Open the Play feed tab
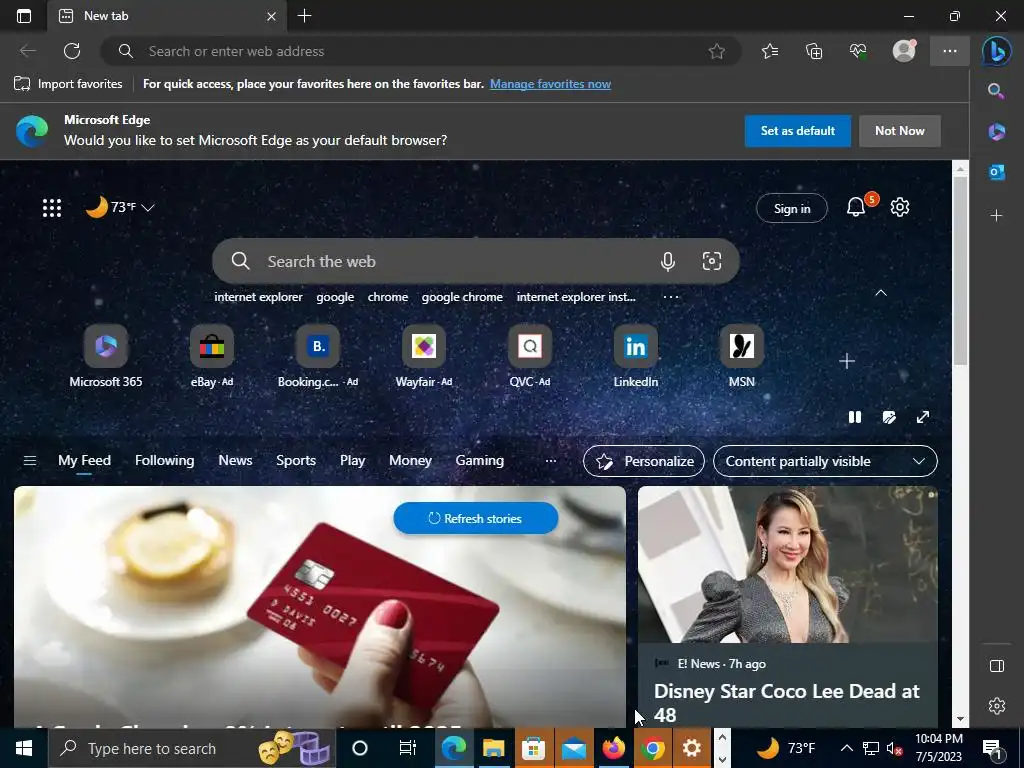The image size is (1024, 768). [352, 460]
